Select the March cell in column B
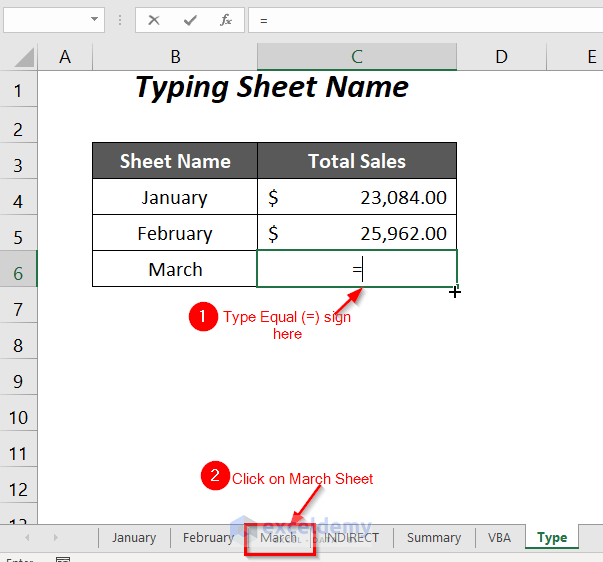This screenshot has height=562, width=603. (x=175, y=269)
